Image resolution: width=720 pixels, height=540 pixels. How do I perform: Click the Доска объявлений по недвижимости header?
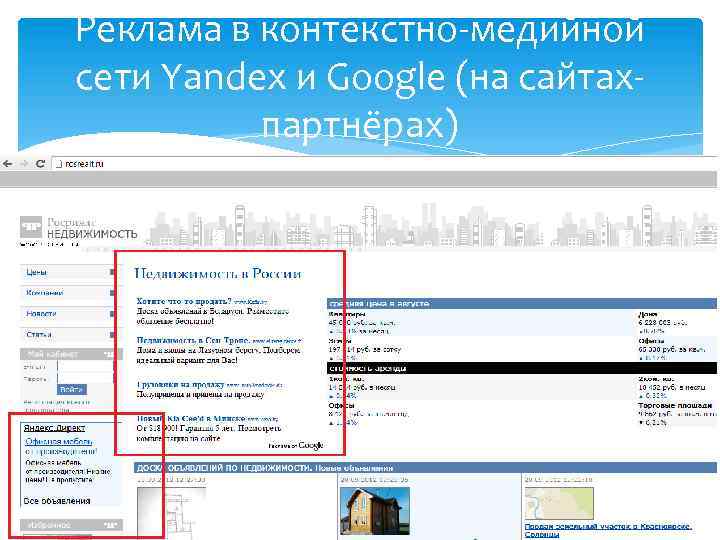(x=425, y=468)
